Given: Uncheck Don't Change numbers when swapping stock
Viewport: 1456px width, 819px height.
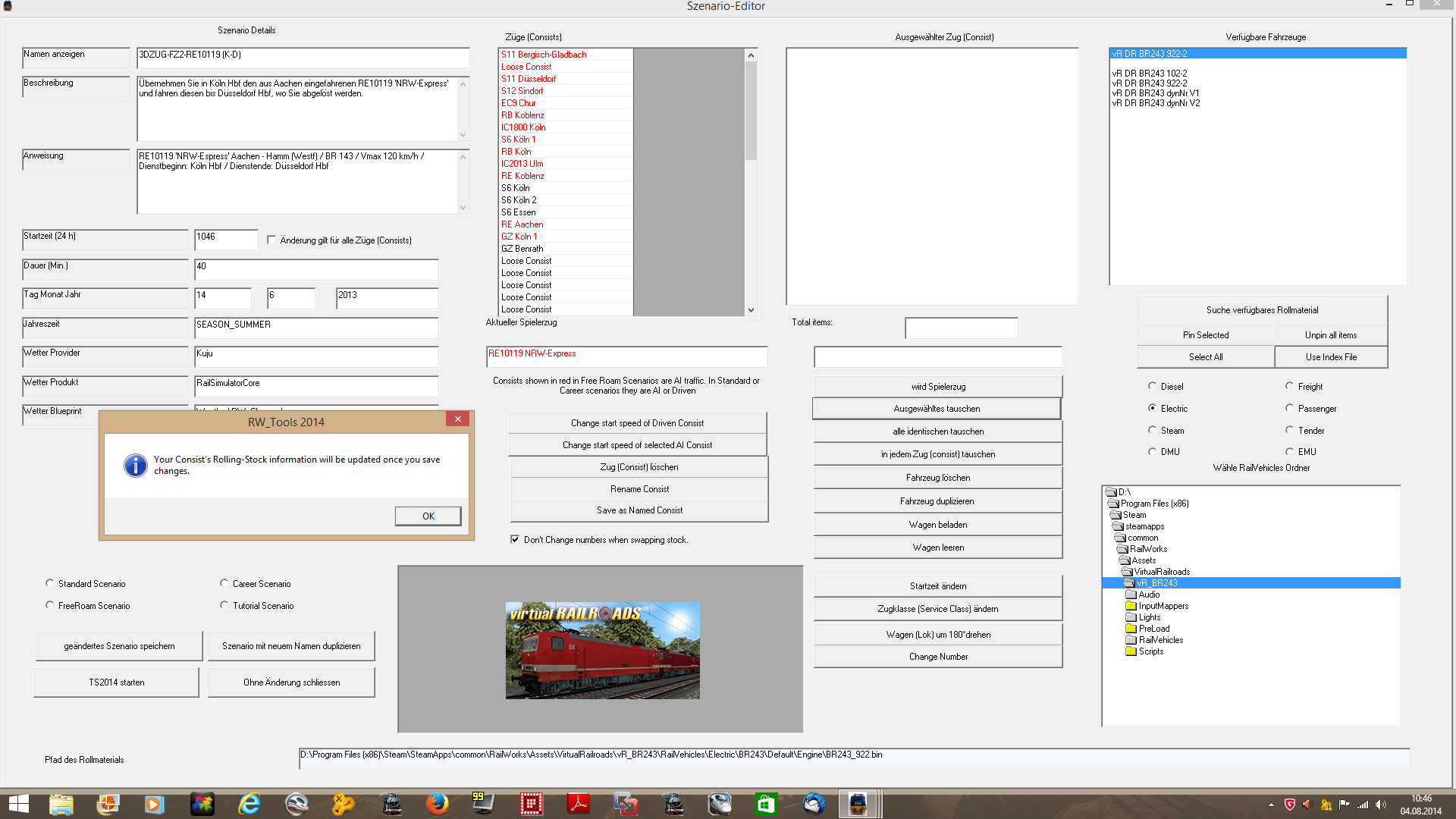Looking at the screenshot, I should [515, 539].
